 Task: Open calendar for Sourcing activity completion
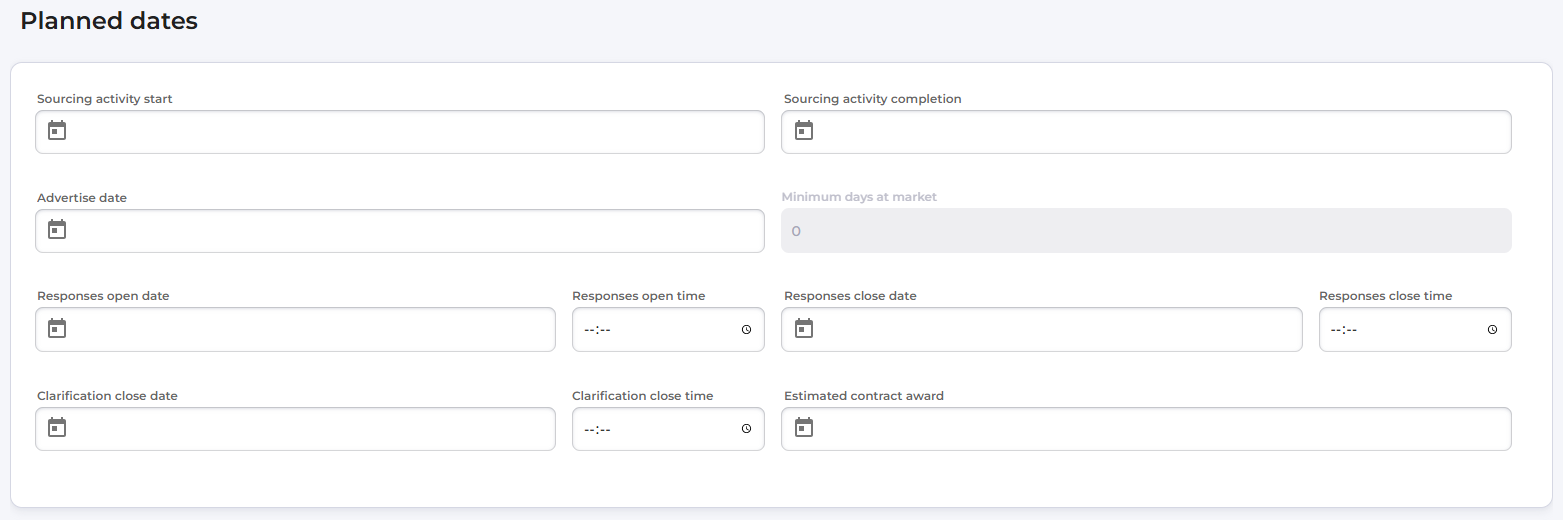pos(804,131)
